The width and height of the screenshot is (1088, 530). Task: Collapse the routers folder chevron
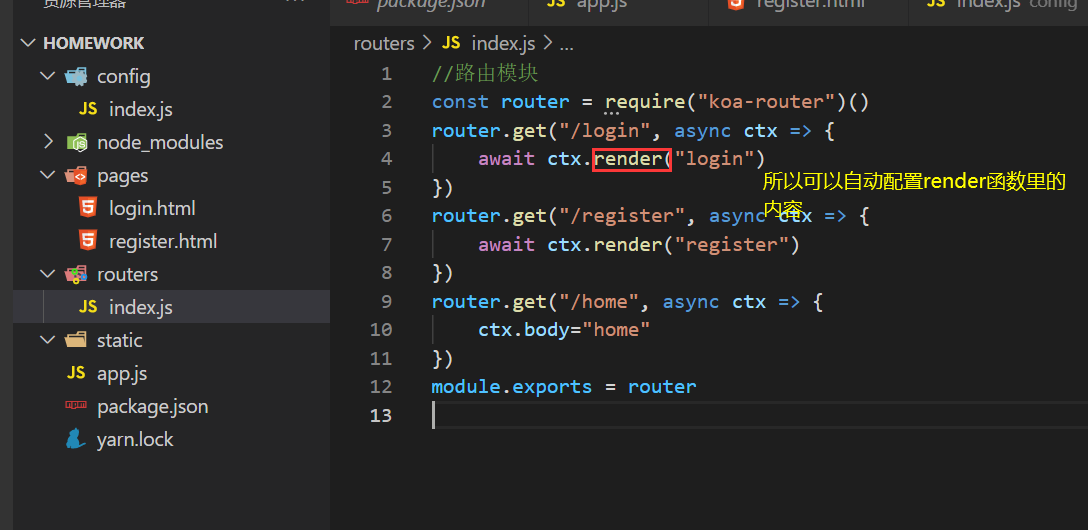tap(47, 274)
